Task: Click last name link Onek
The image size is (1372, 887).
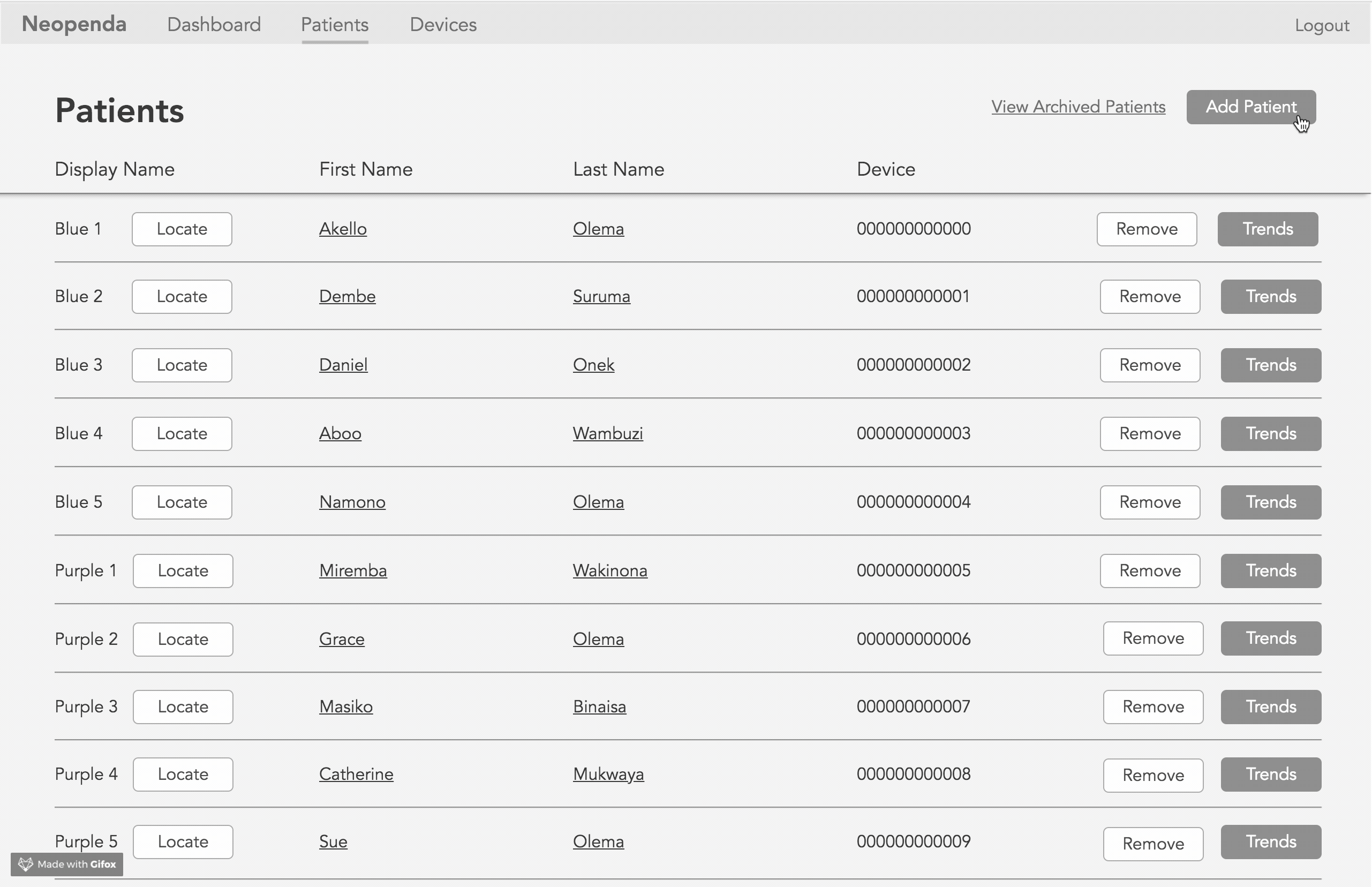Action: [593, 365]
